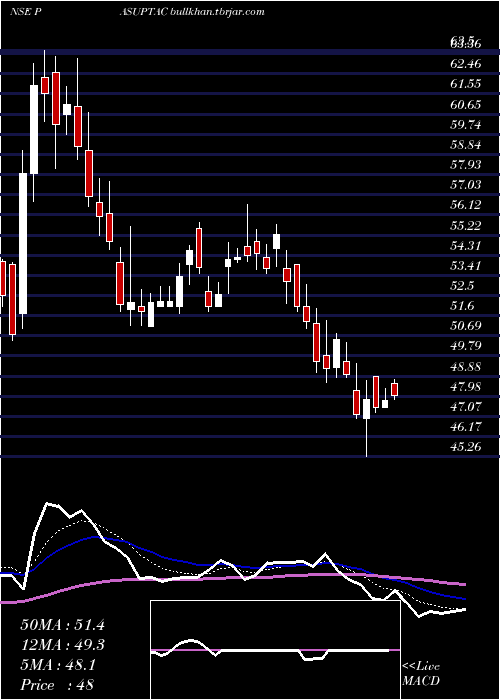This screenshot has width=500, height=700.
Task: Click the 12MA : 49.3 readout
Action: 62,646
